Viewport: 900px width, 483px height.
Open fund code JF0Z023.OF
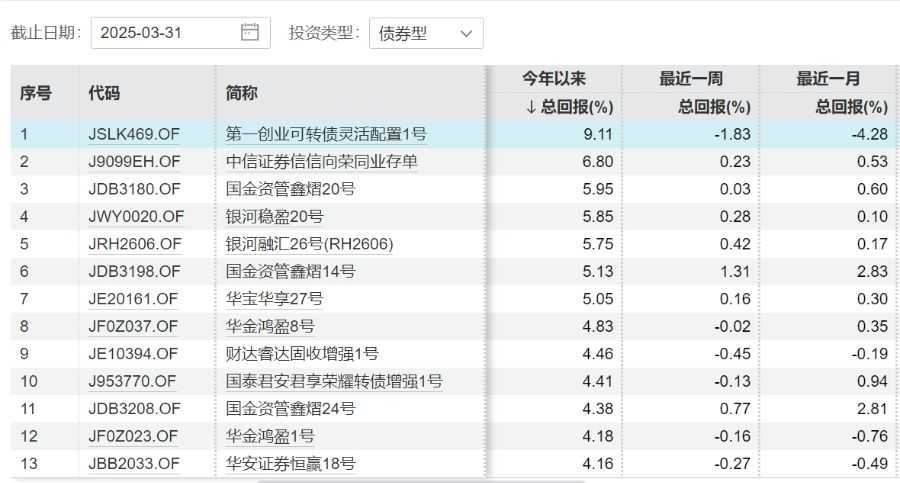click(x=133, y=436)
